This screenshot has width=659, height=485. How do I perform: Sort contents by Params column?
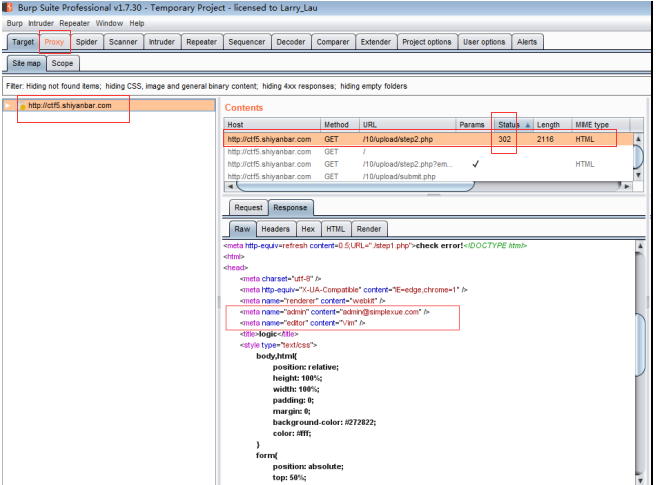click(475, 125)
